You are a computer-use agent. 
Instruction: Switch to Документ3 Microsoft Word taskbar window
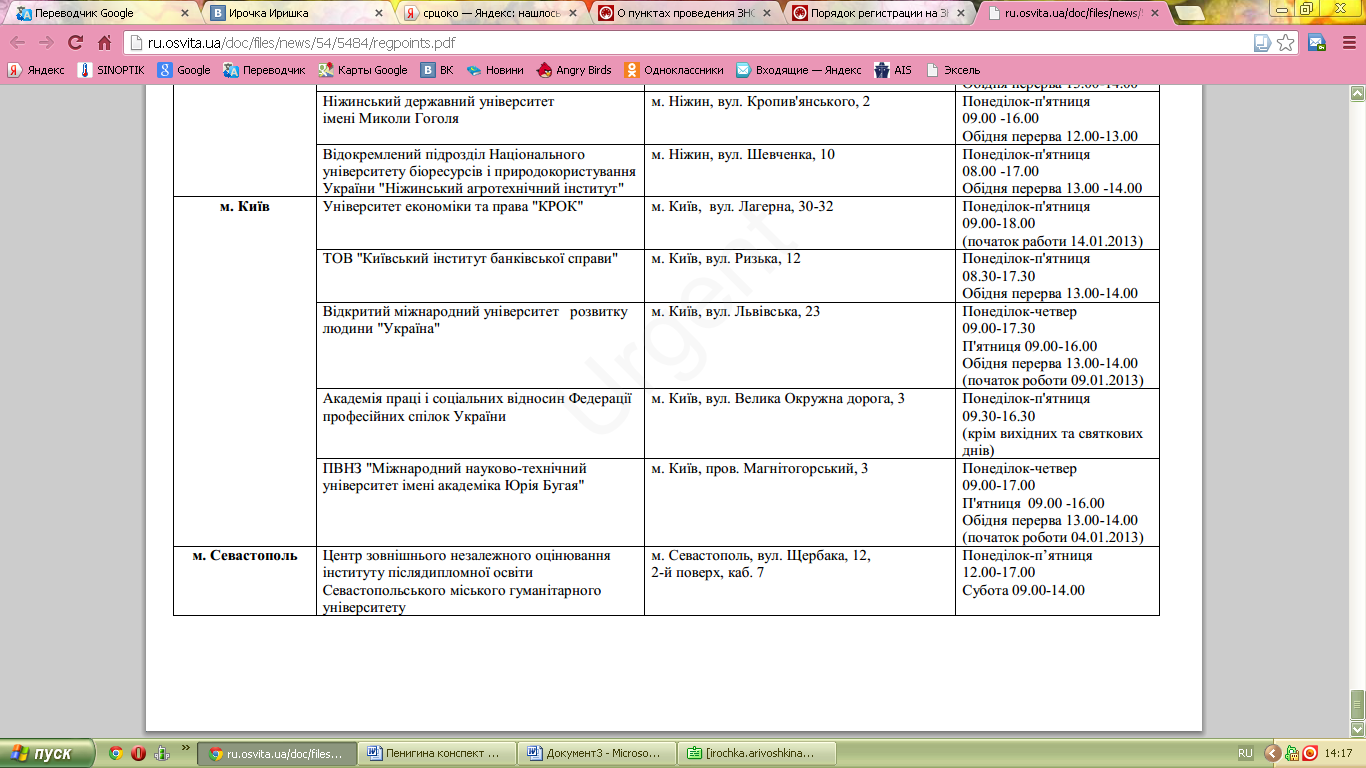click(598, 753)
